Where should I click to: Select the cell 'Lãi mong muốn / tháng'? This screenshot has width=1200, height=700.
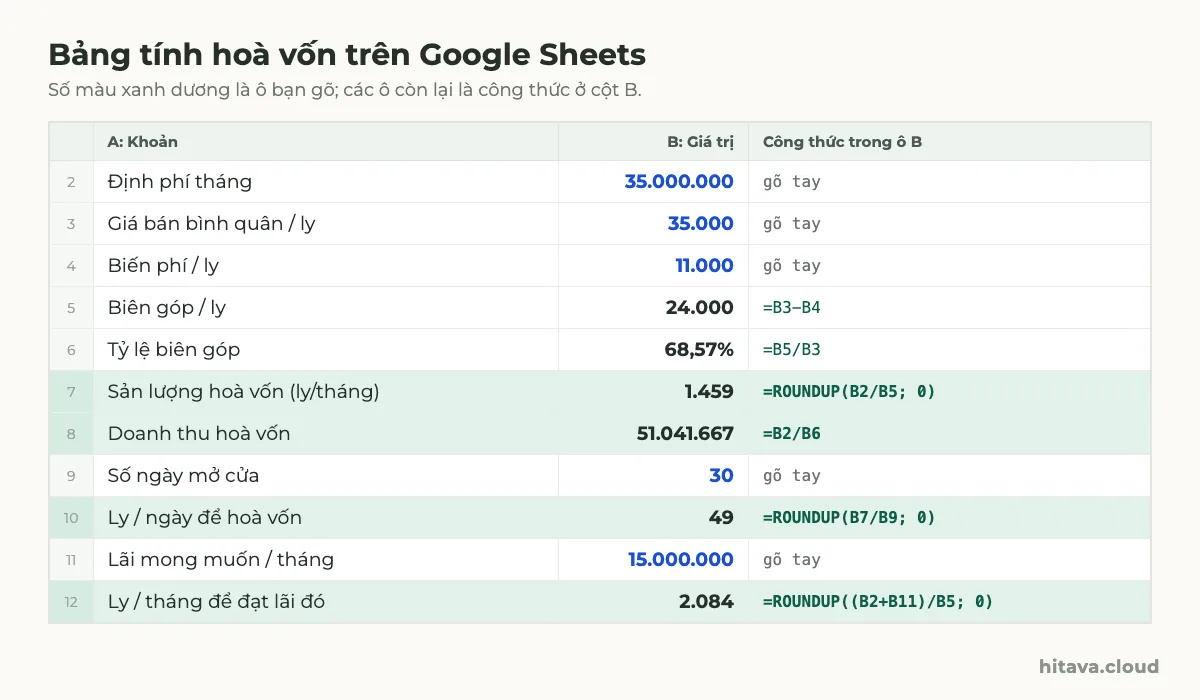[326, 560]
